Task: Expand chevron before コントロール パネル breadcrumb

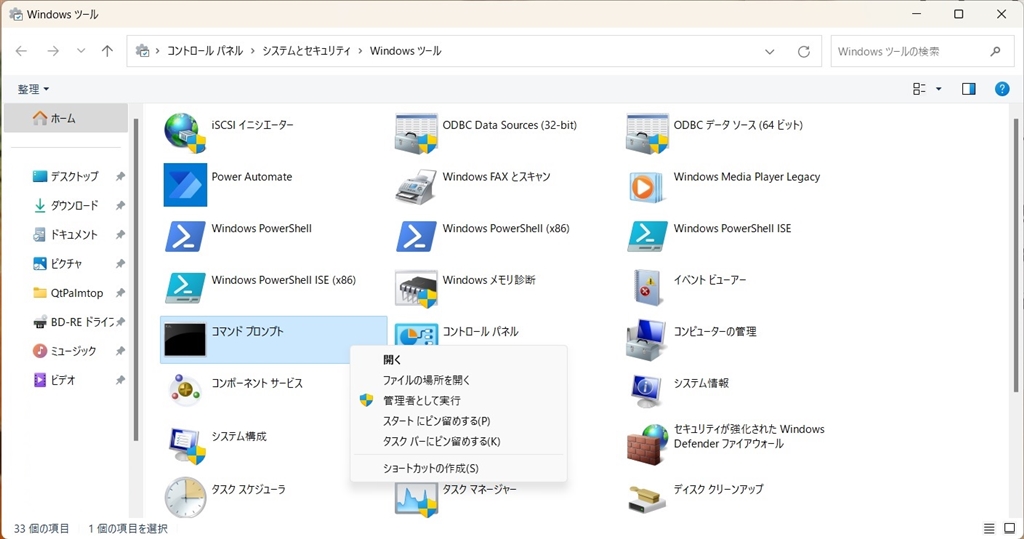Action: tap(157, 51)
